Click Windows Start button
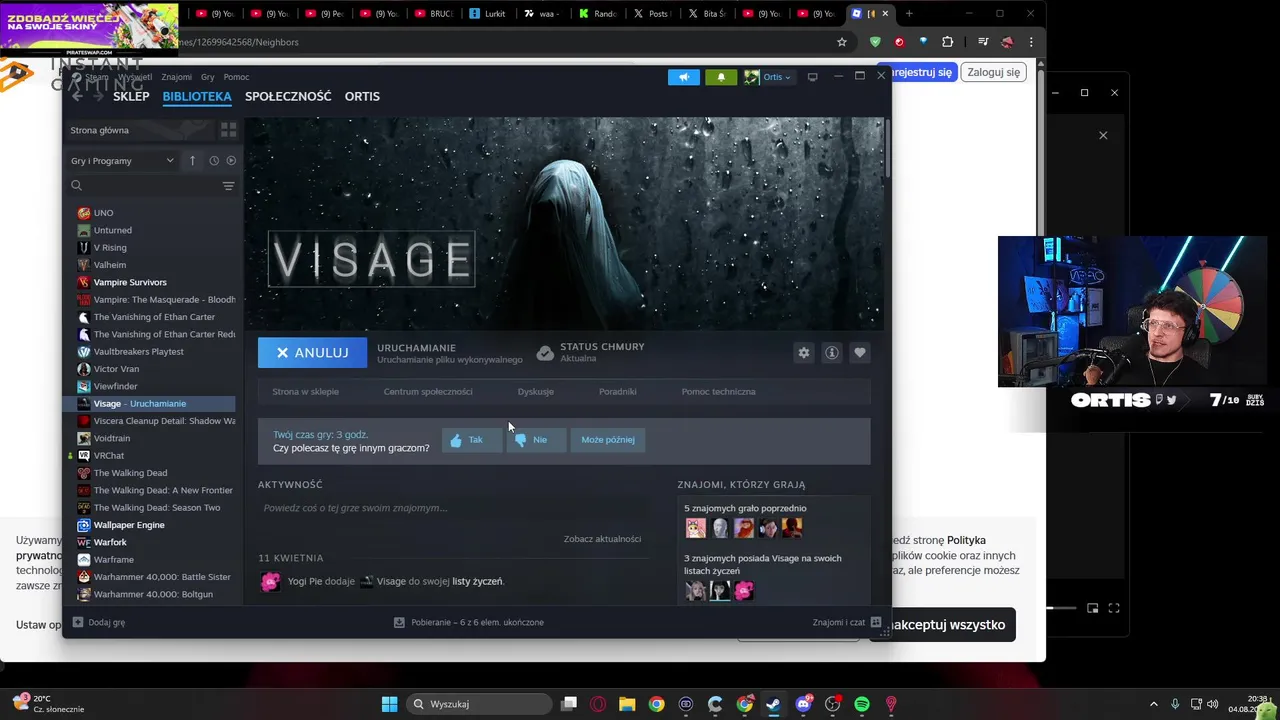The height and width of the screenshot is (720, 1280). point(389,704)
